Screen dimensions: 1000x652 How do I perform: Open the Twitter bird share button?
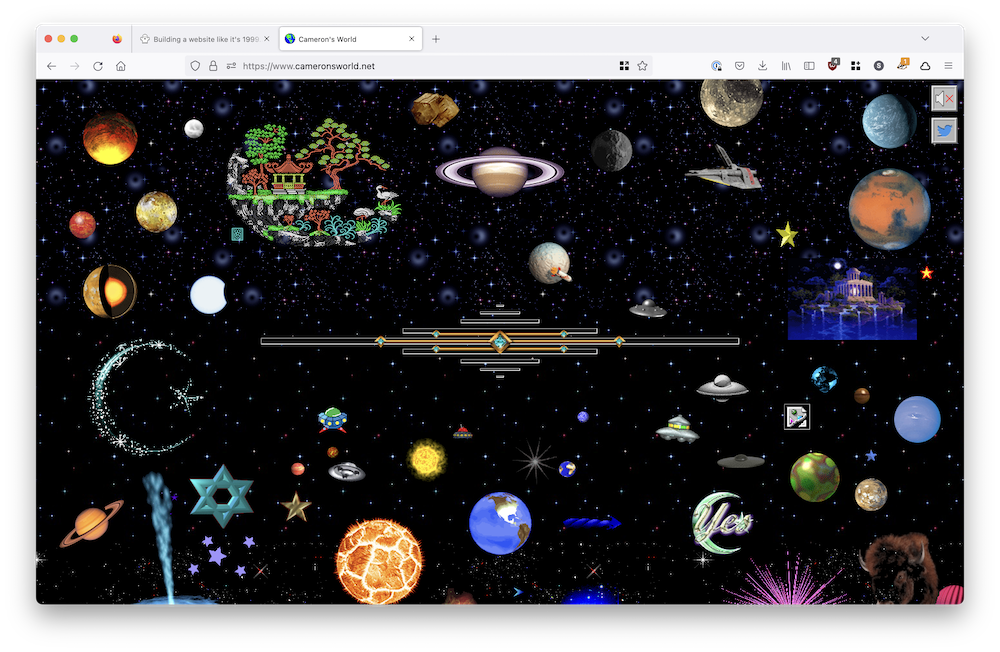[x=944, y=131]
